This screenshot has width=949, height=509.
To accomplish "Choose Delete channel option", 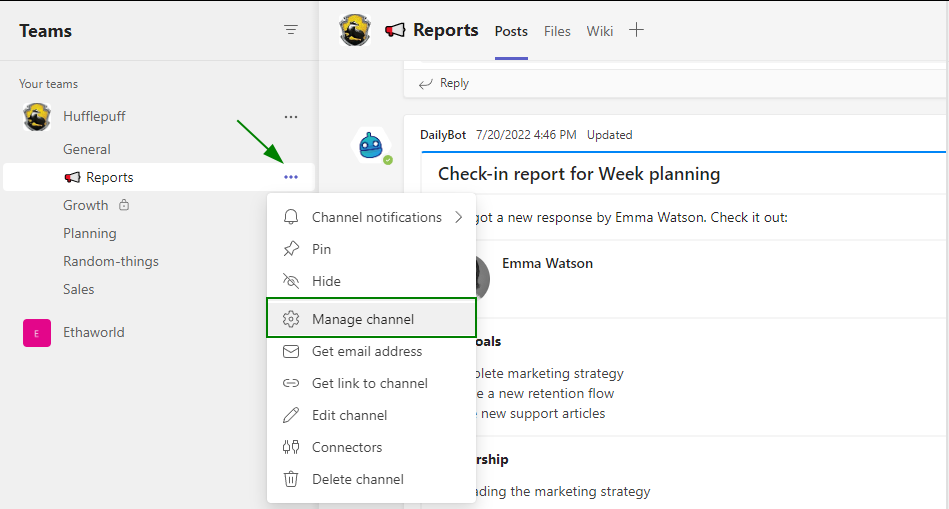I will point(372,479).
